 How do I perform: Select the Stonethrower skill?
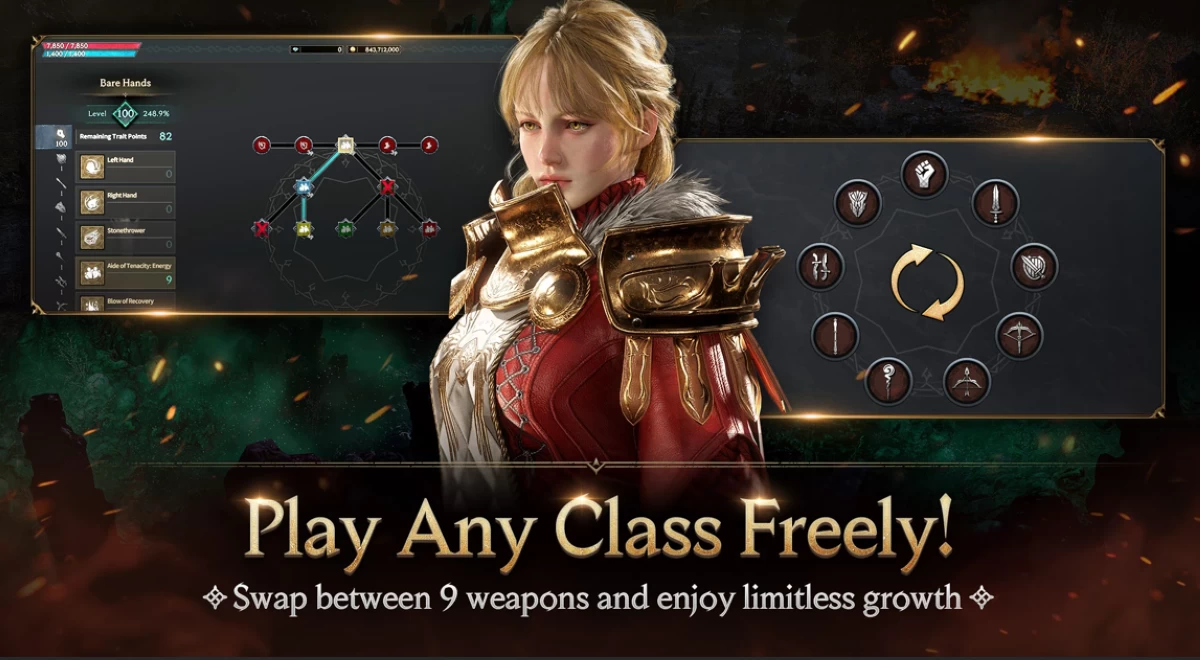tap(126, 237)
